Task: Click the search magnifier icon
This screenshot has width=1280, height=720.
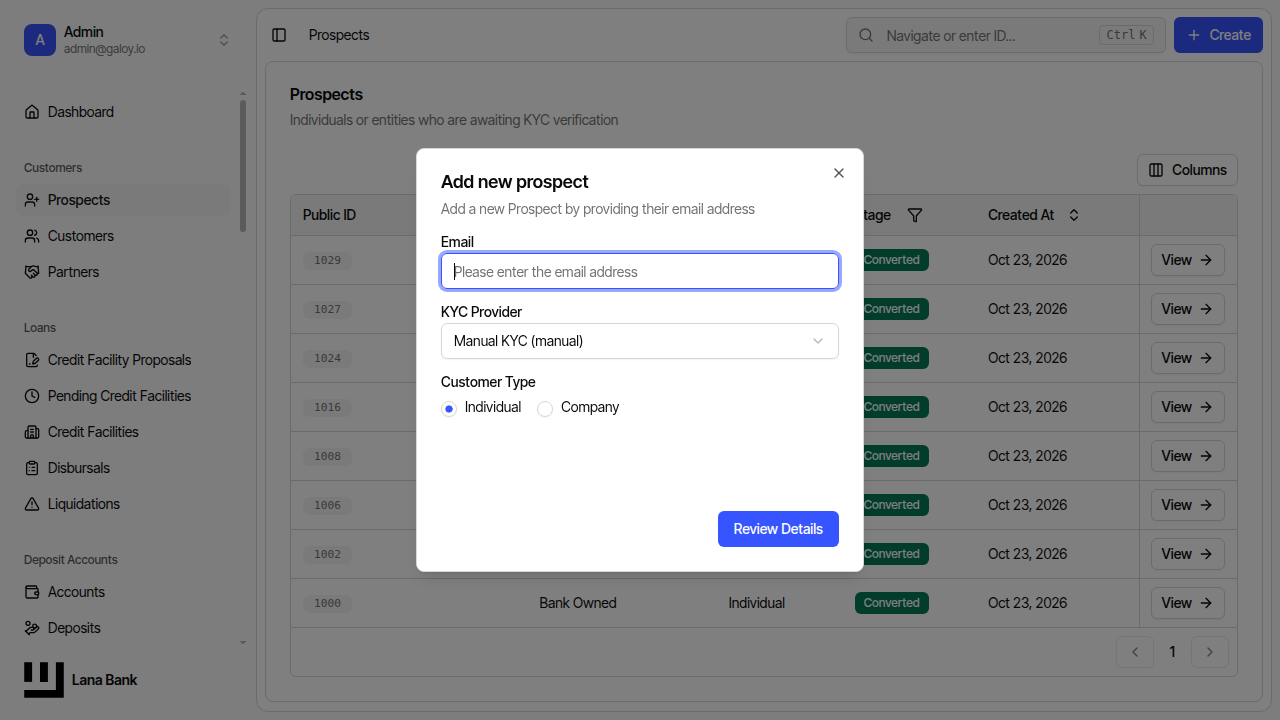Action: 866,35
